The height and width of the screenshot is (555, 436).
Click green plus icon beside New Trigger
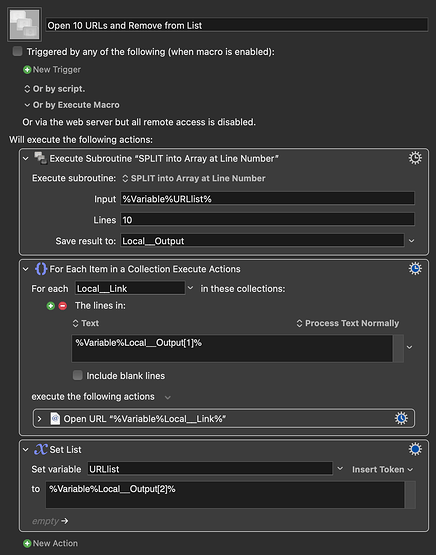click(27, 69)
